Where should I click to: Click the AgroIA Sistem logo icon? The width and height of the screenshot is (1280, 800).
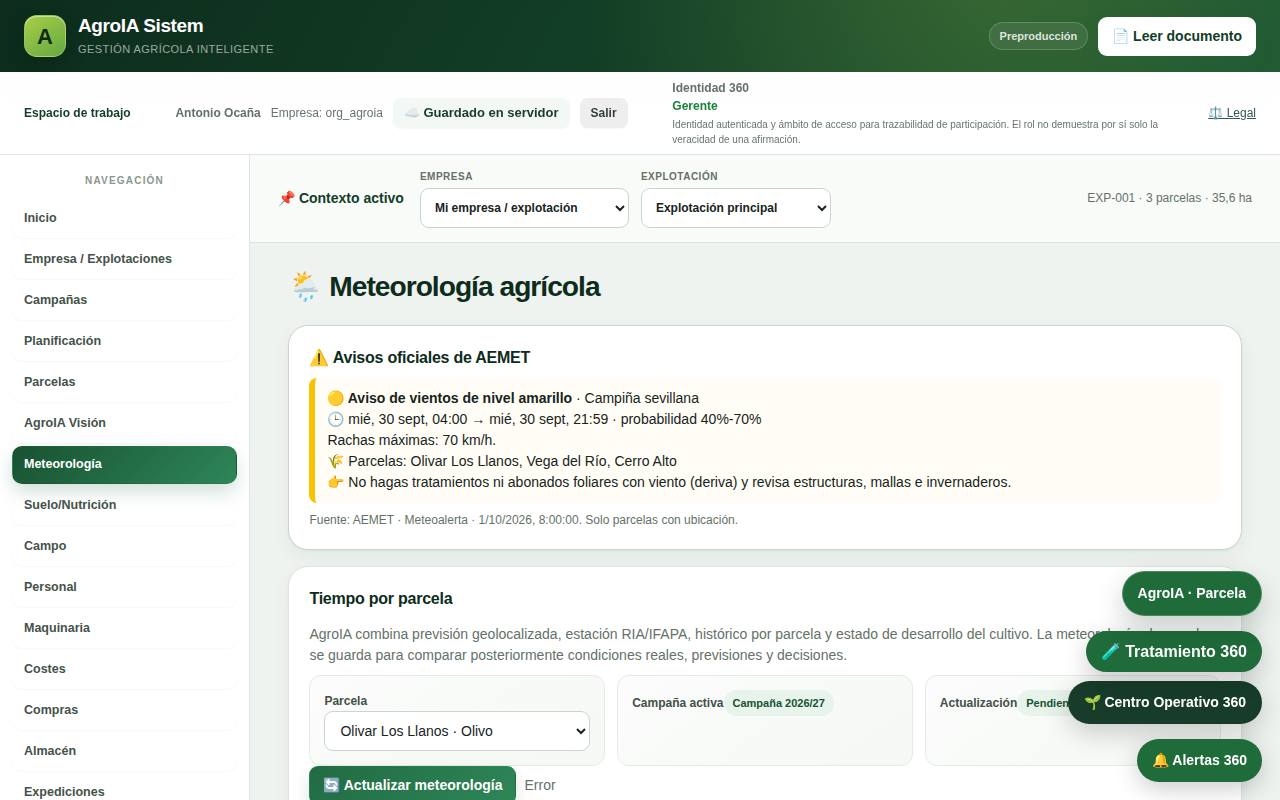(45, 36)
